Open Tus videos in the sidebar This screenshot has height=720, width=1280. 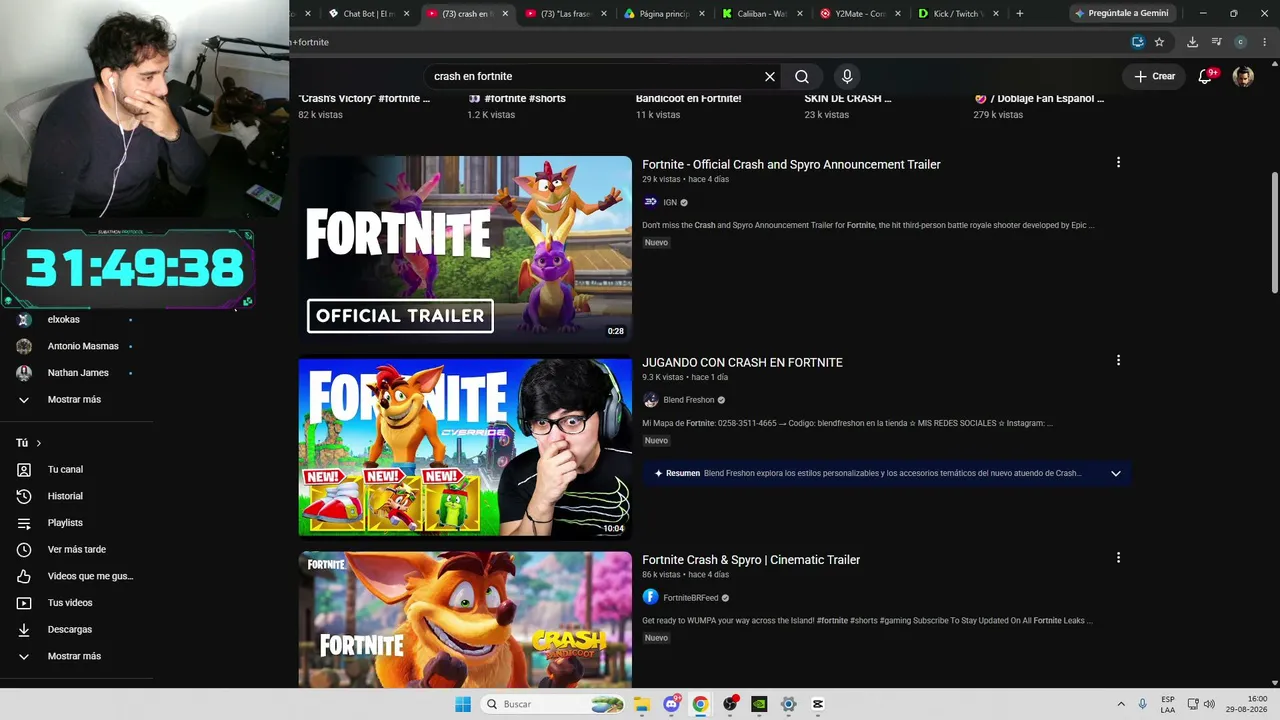[x=70, y=603]
